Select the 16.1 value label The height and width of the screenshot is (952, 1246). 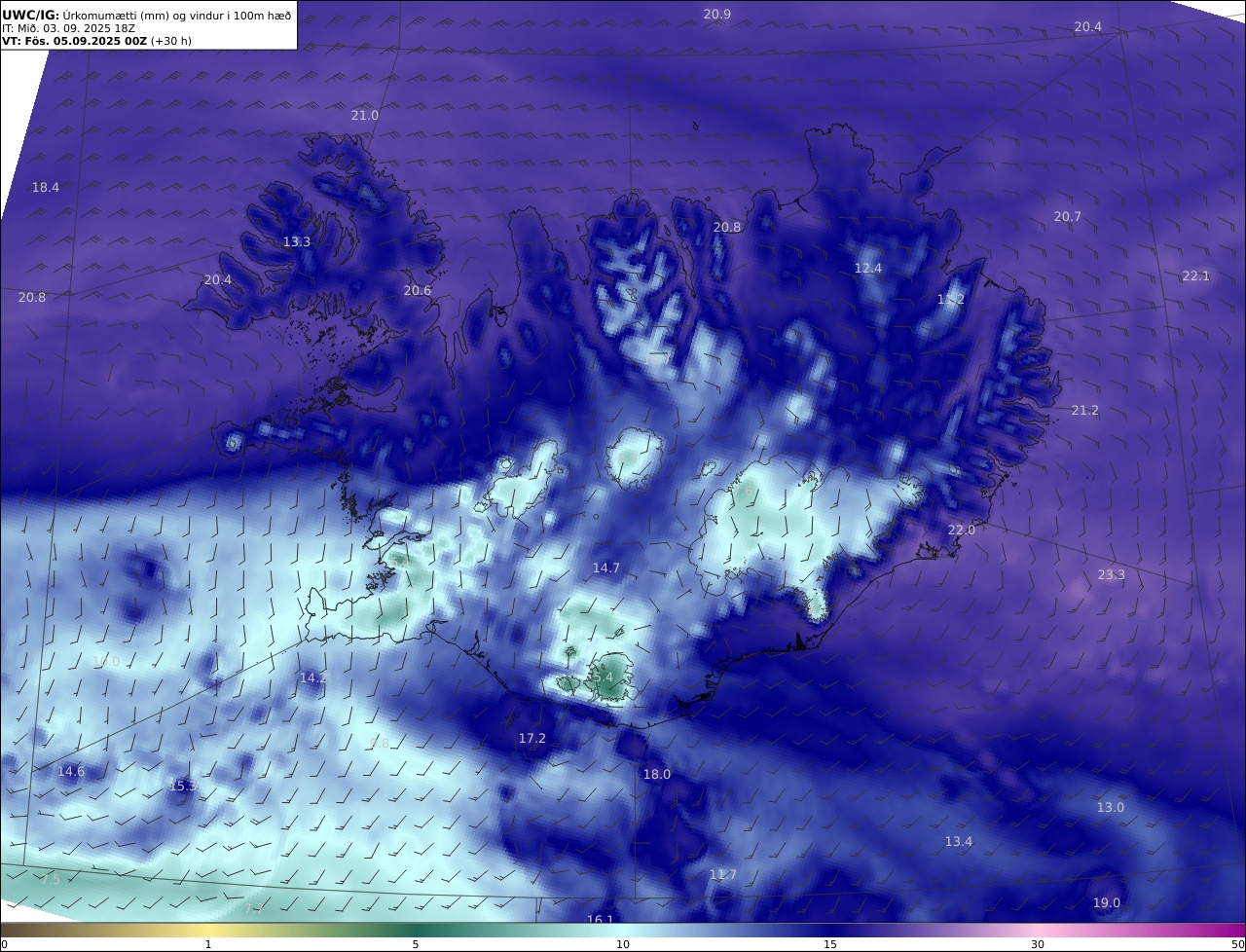[x=601, y=920]
